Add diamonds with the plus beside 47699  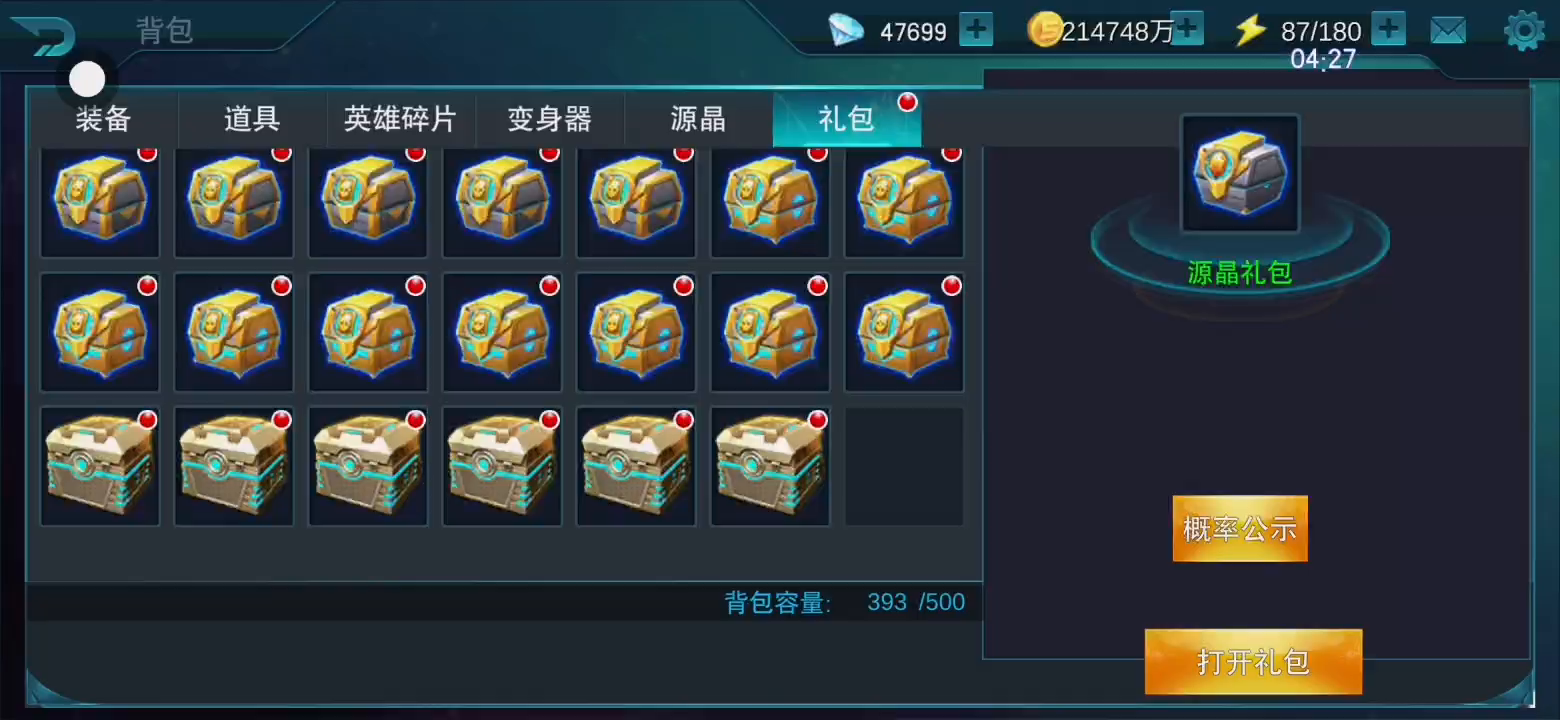[x=976, y=30]
